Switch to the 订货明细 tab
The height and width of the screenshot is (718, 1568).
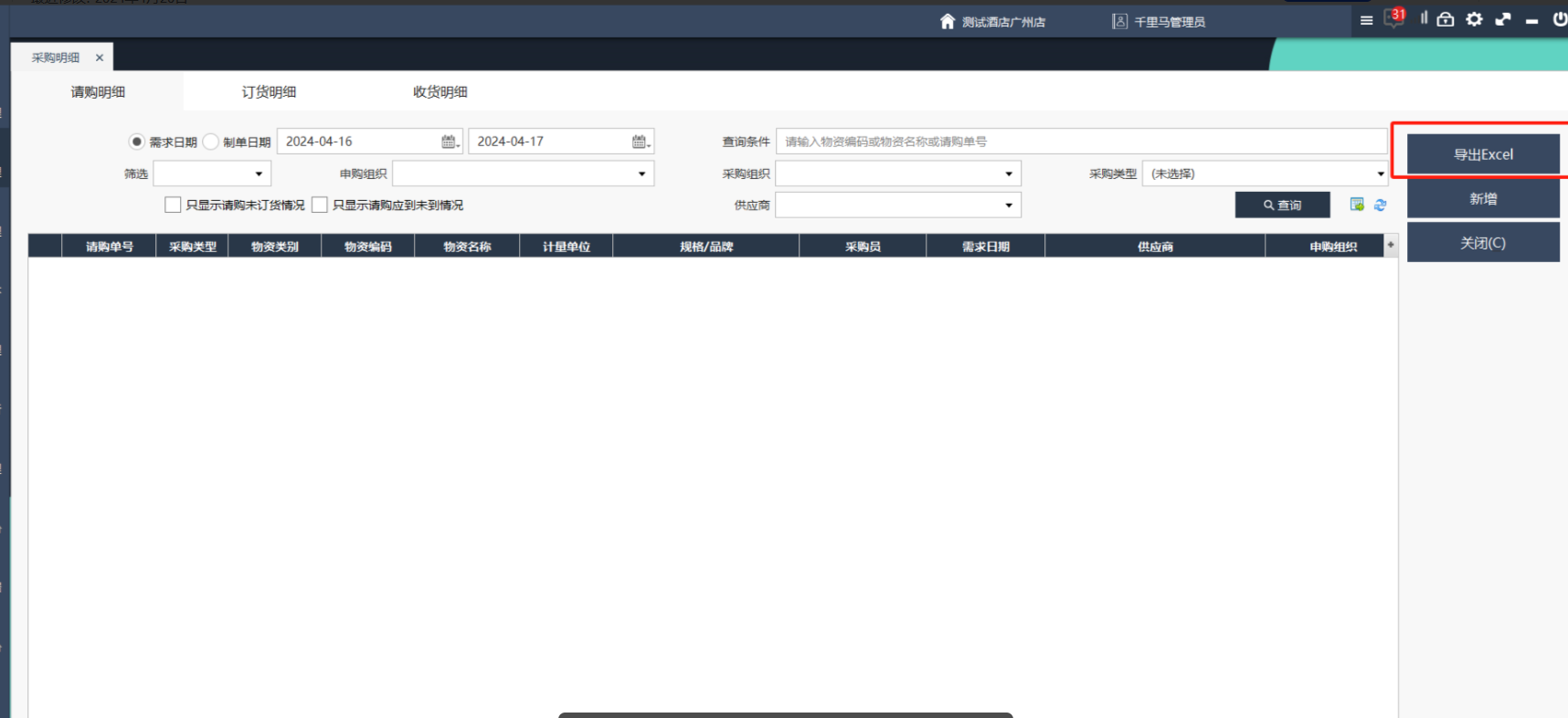(269, 92)
